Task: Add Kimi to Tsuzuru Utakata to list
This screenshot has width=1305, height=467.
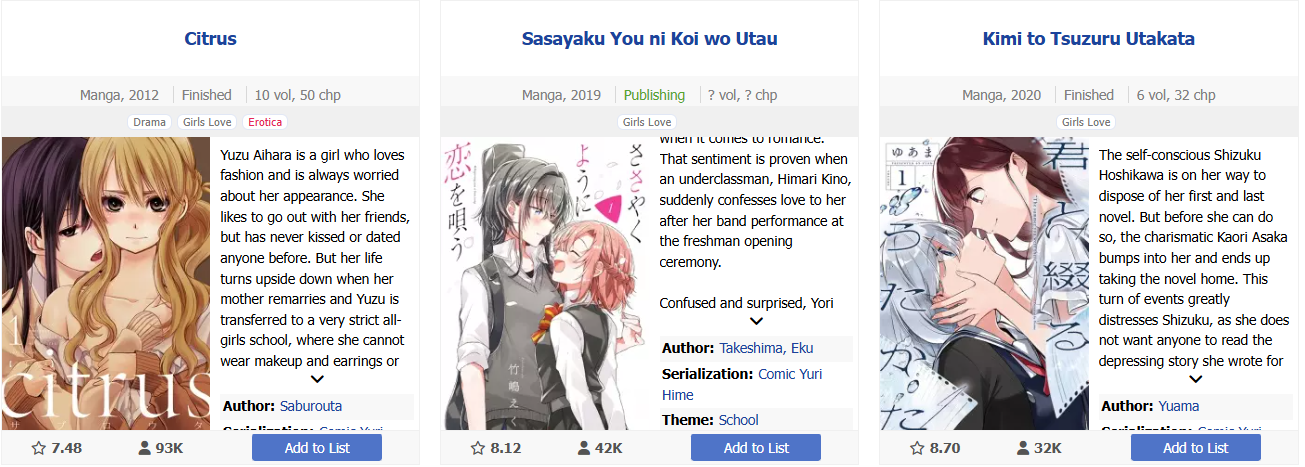Action: point(1195,448)
